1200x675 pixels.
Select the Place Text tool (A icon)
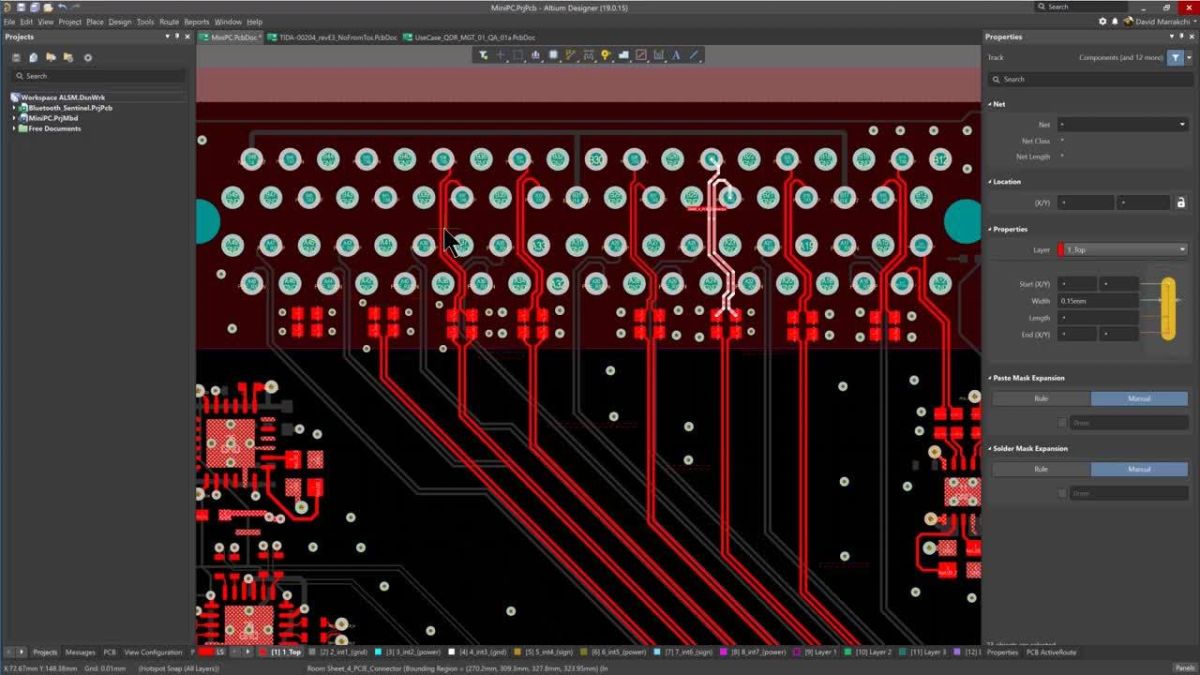coord(674,55)
